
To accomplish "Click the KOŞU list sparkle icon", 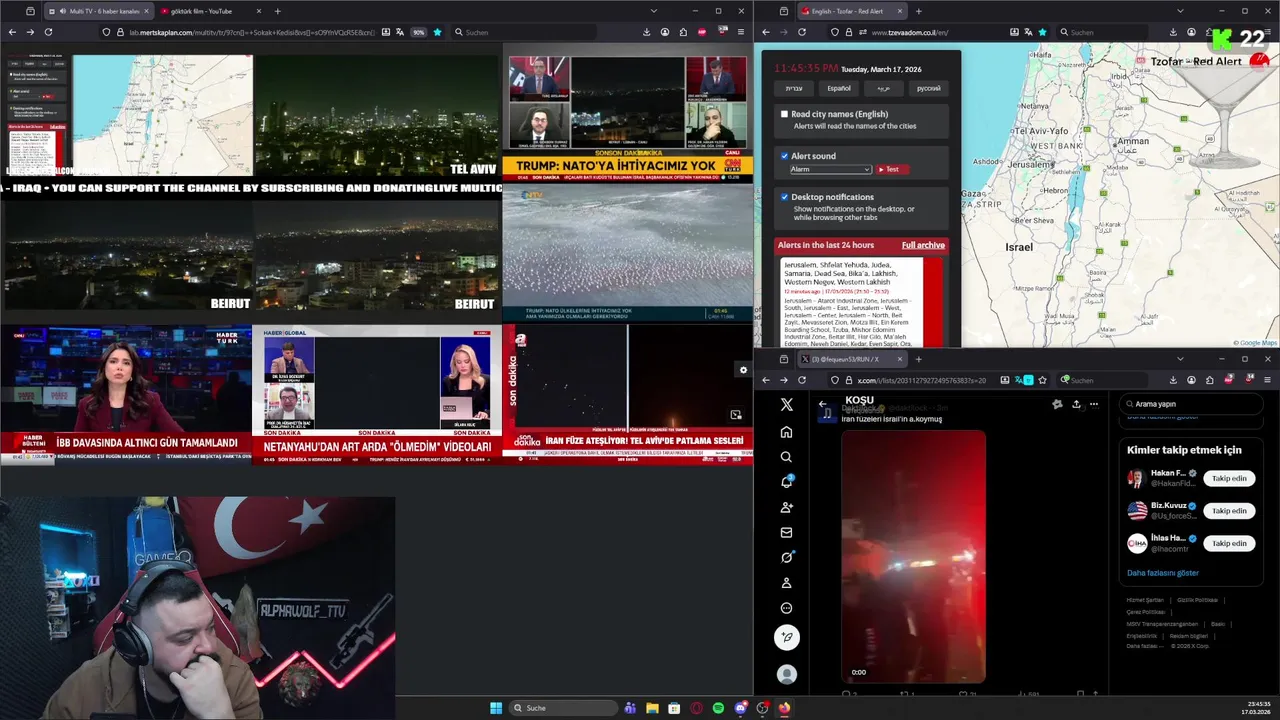I will tap(1057, 404).
